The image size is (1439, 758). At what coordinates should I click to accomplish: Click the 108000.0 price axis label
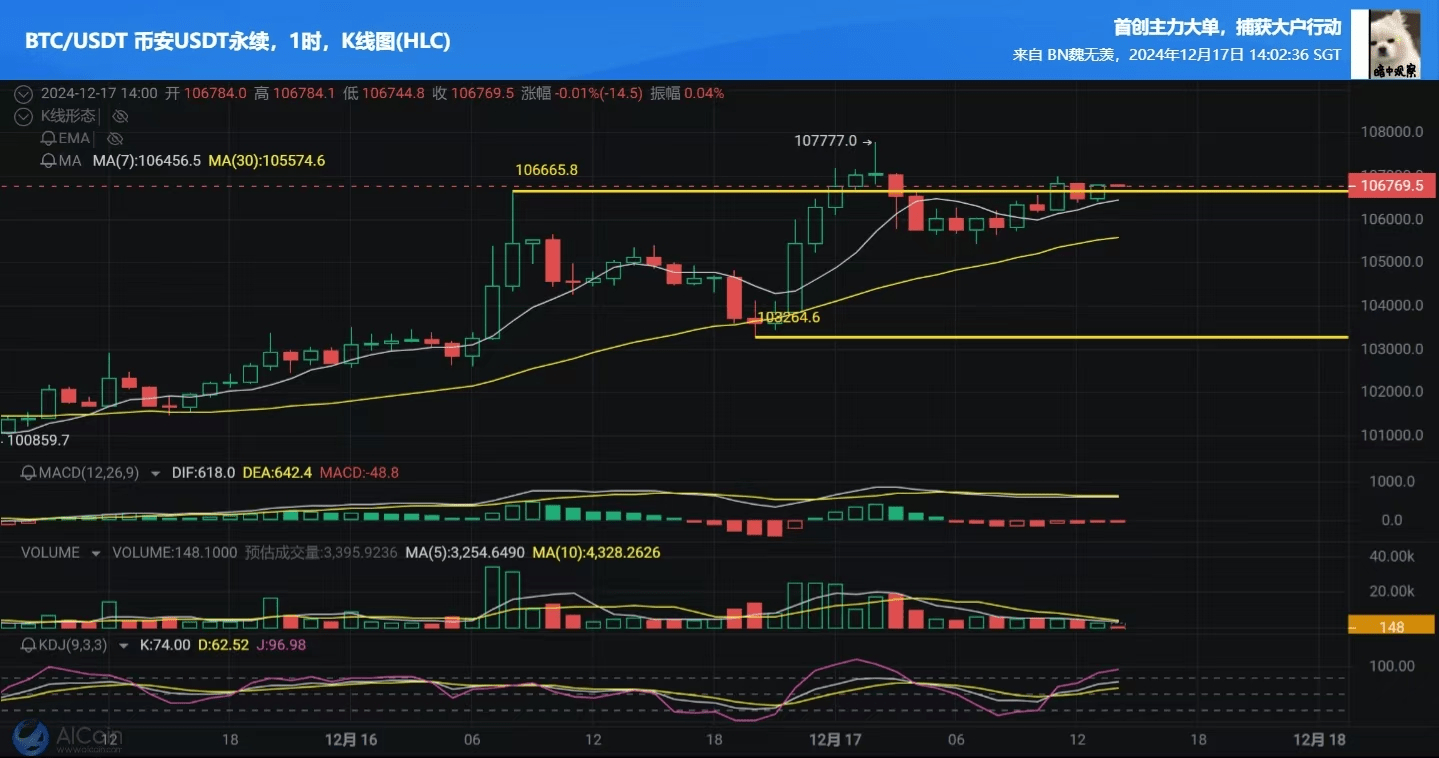[x=1391, y=132]
